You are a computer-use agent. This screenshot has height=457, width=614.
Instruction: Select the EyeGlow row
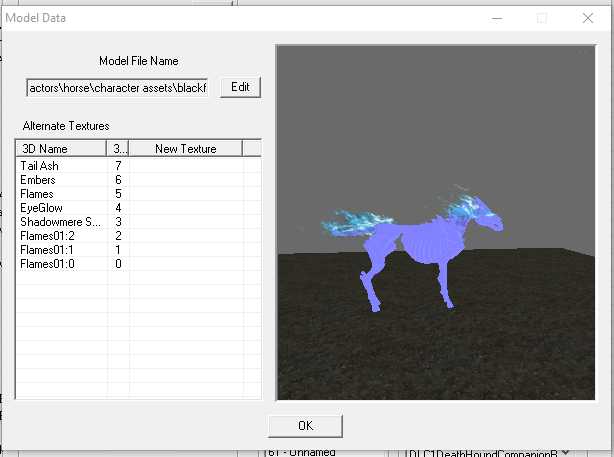coord(139,208)
